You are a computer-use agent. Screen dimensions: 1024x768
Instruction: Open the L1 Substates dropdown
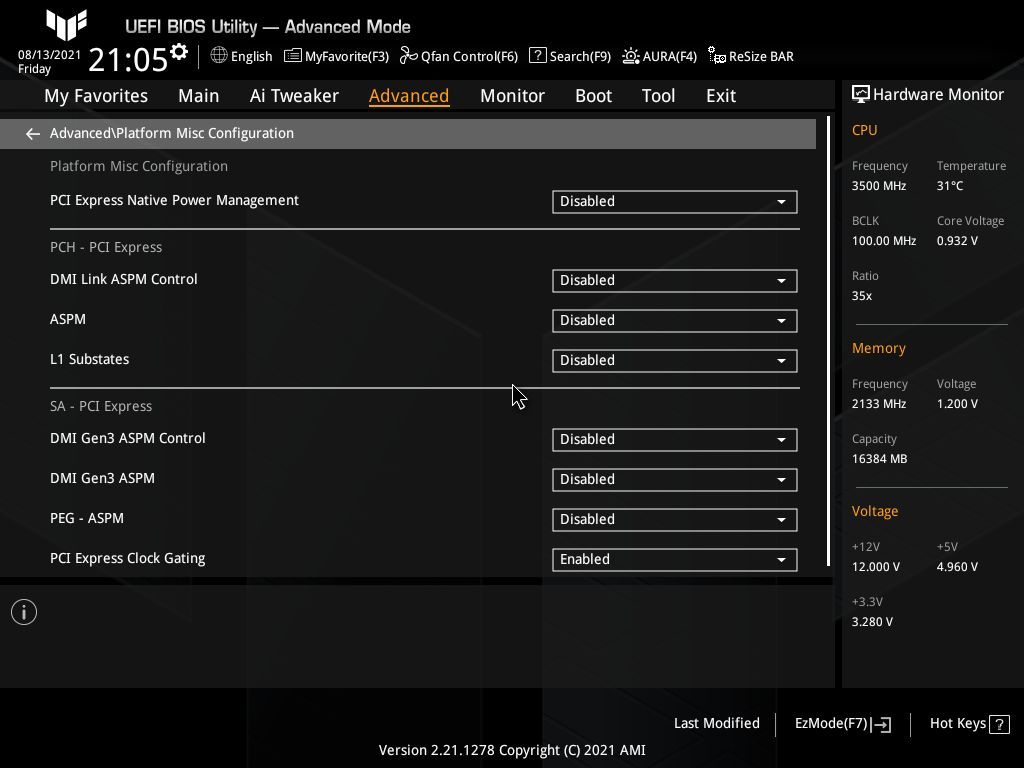tap(675, 360)
